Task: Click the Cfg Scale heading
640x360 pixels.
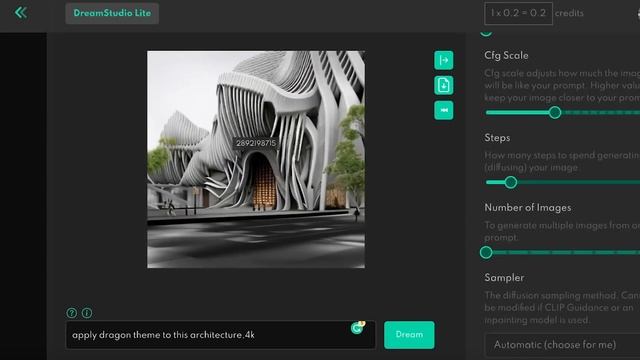Action: (x=507, y=56)
